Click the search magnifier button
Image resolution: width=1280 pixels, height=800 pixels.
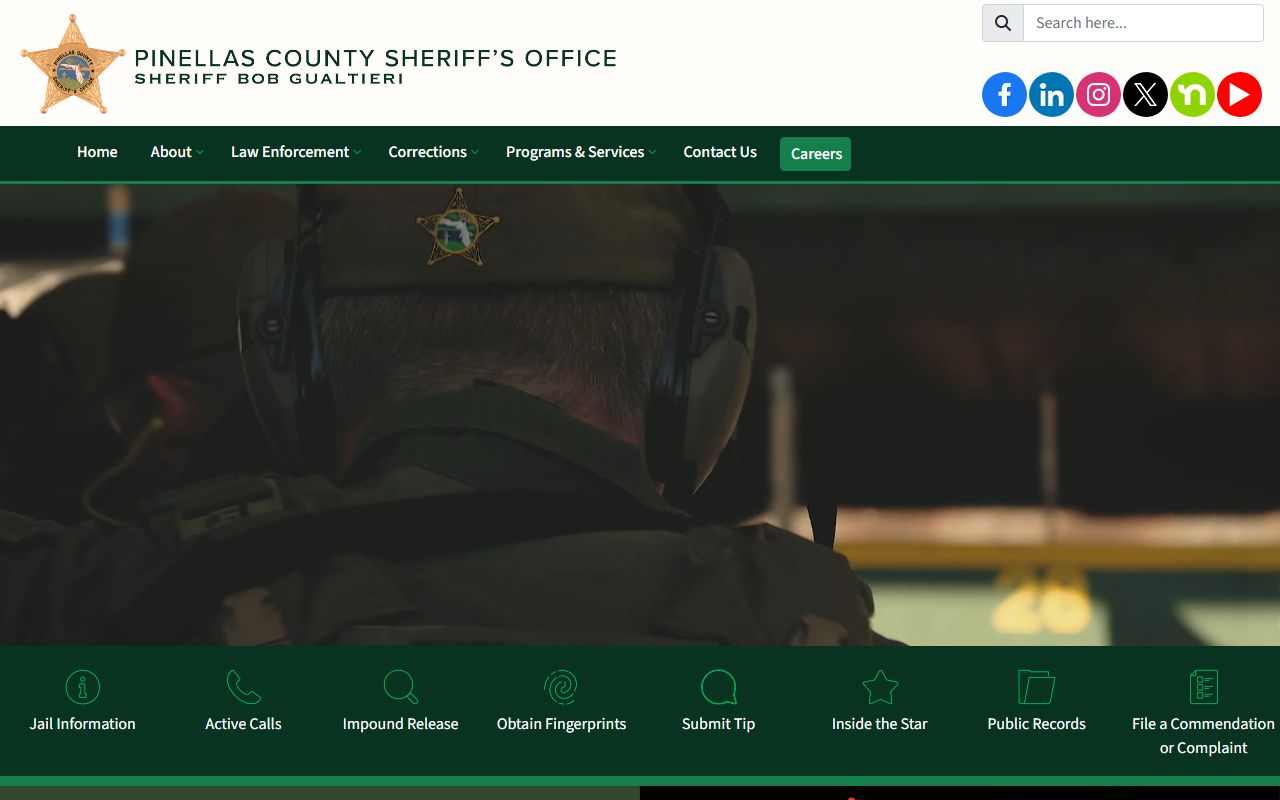[1003, 23]
